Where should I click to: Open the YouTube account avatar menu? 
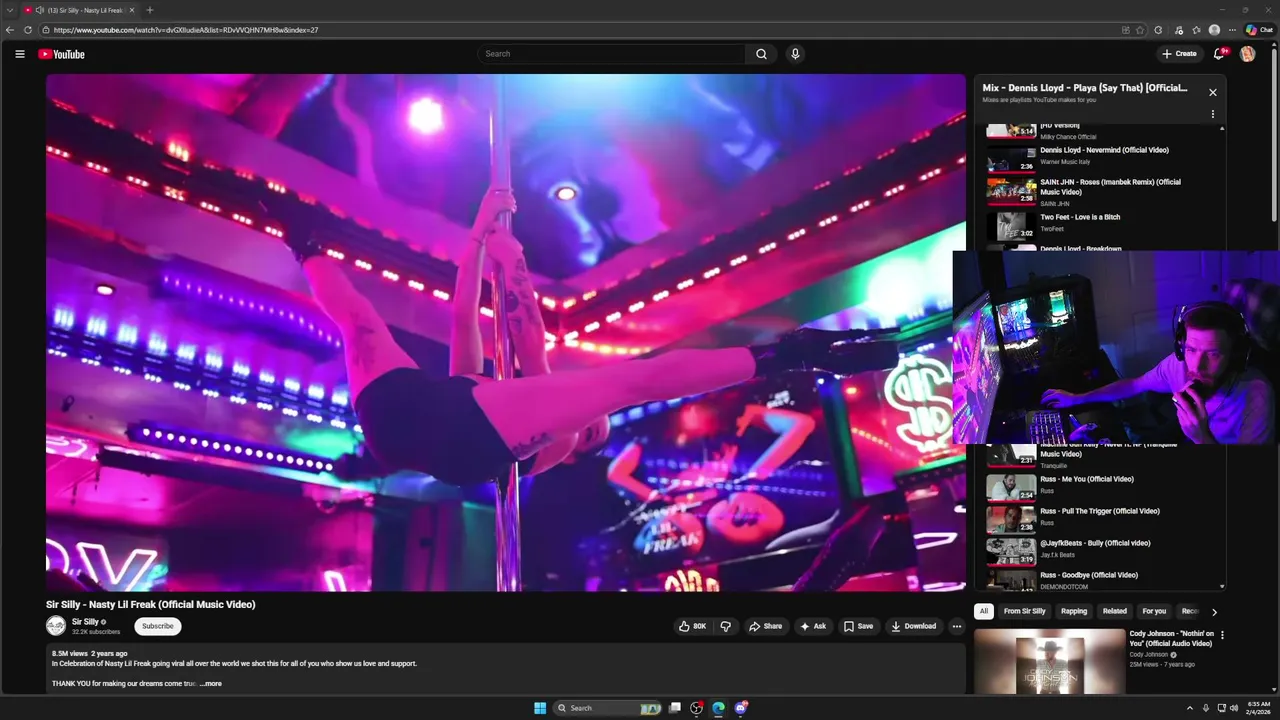pos(1247,54)
